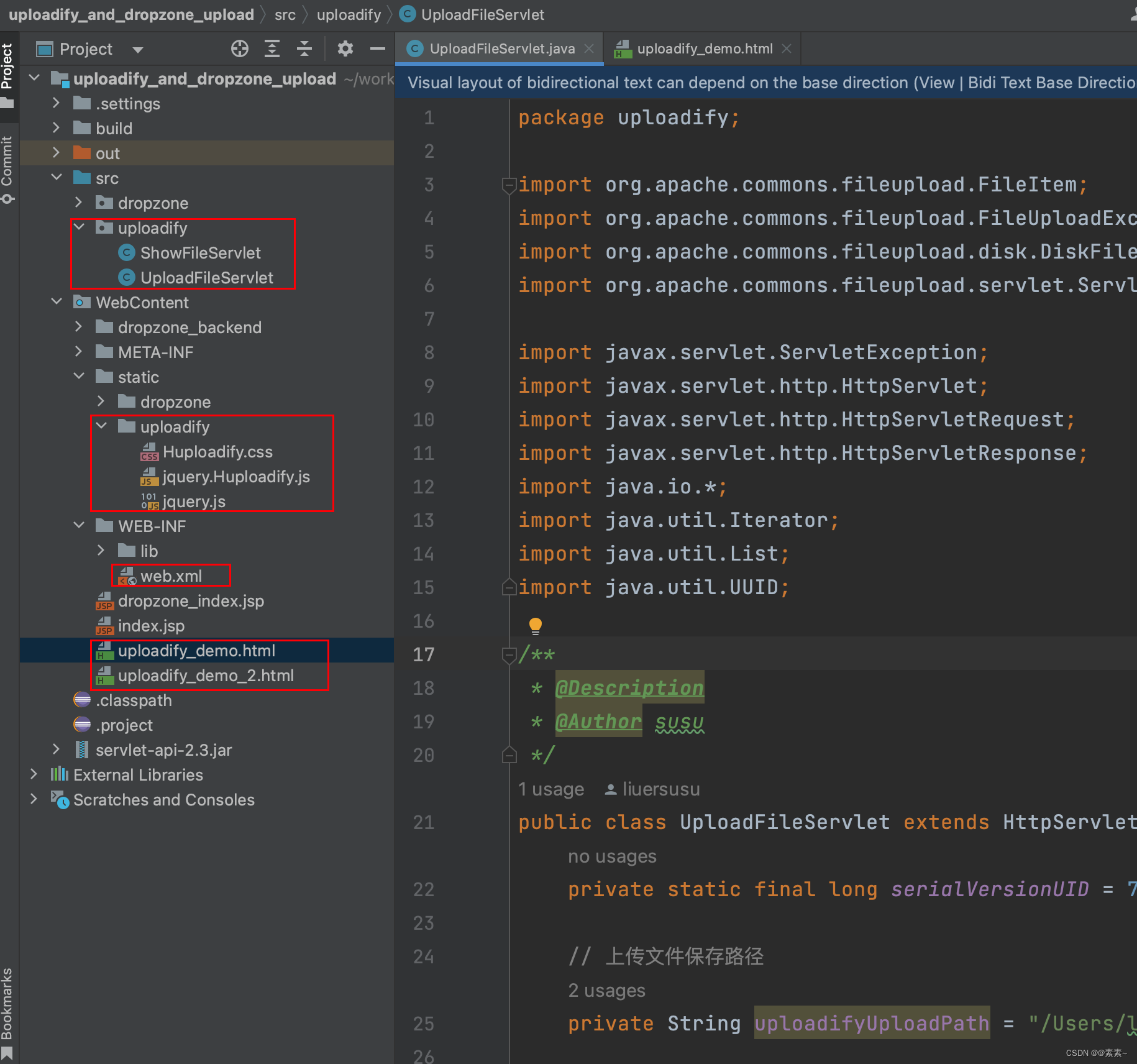1137x1064 pixels.
Task: Select dropzone_index.jsp file
Action: coord(191,601)
